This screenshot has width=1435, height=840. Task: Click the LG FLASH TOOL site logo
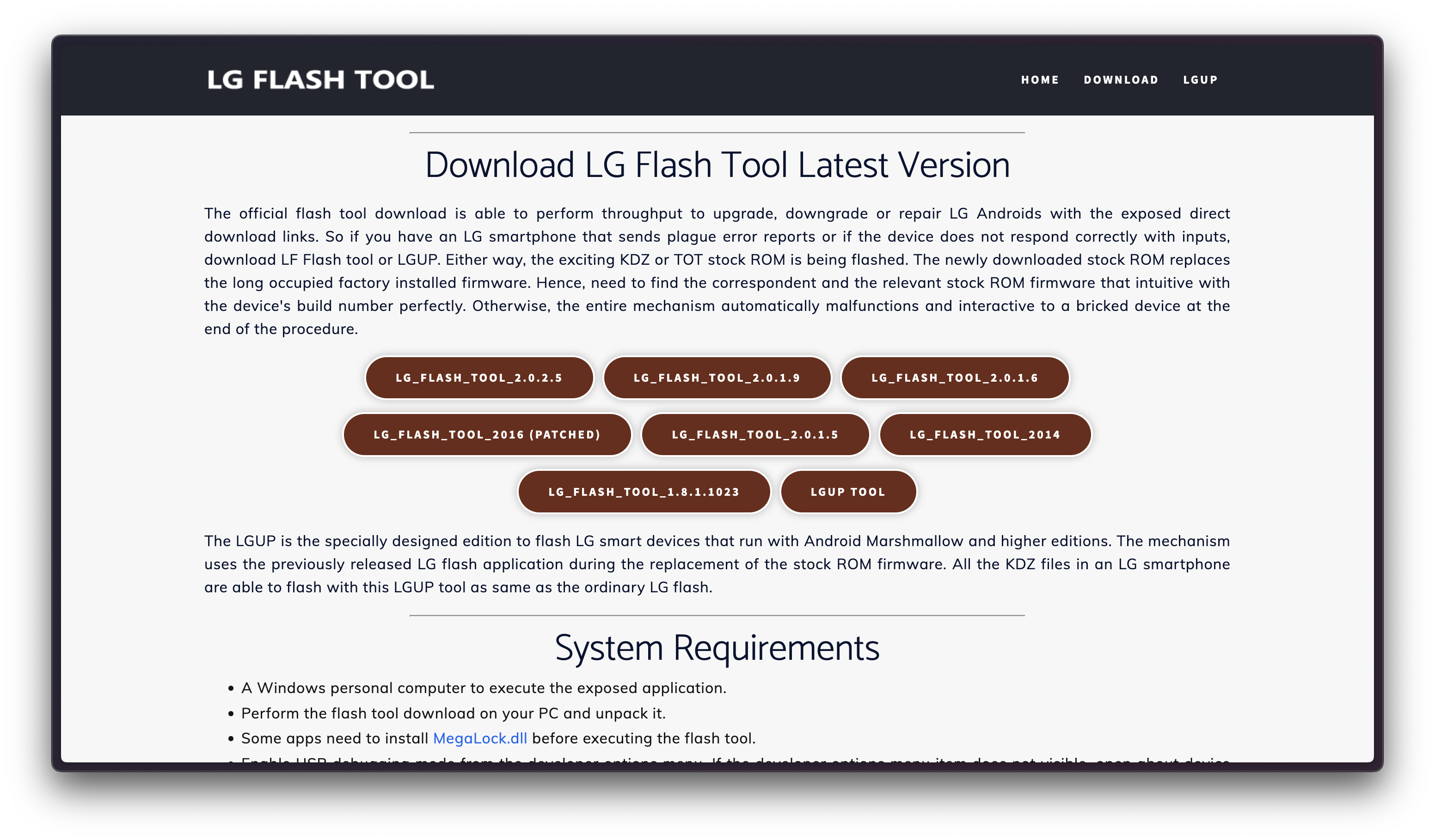[320, 79]
